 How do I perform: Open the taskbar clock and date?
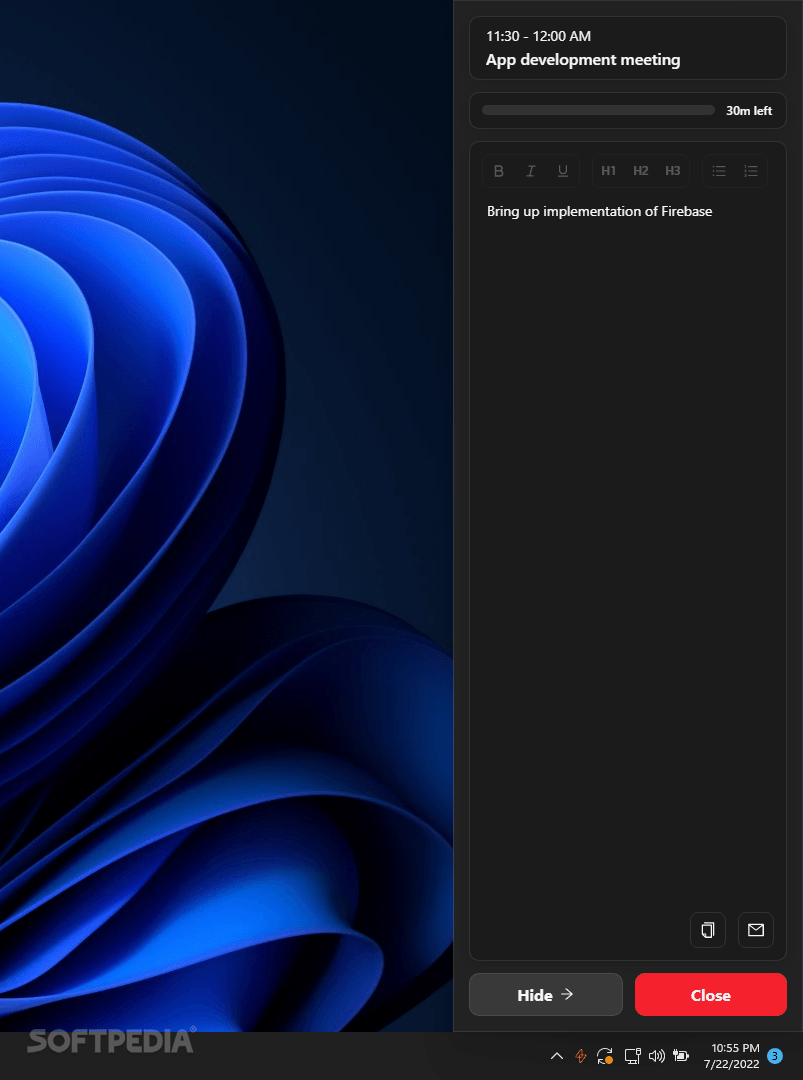tap(731, 1056)
